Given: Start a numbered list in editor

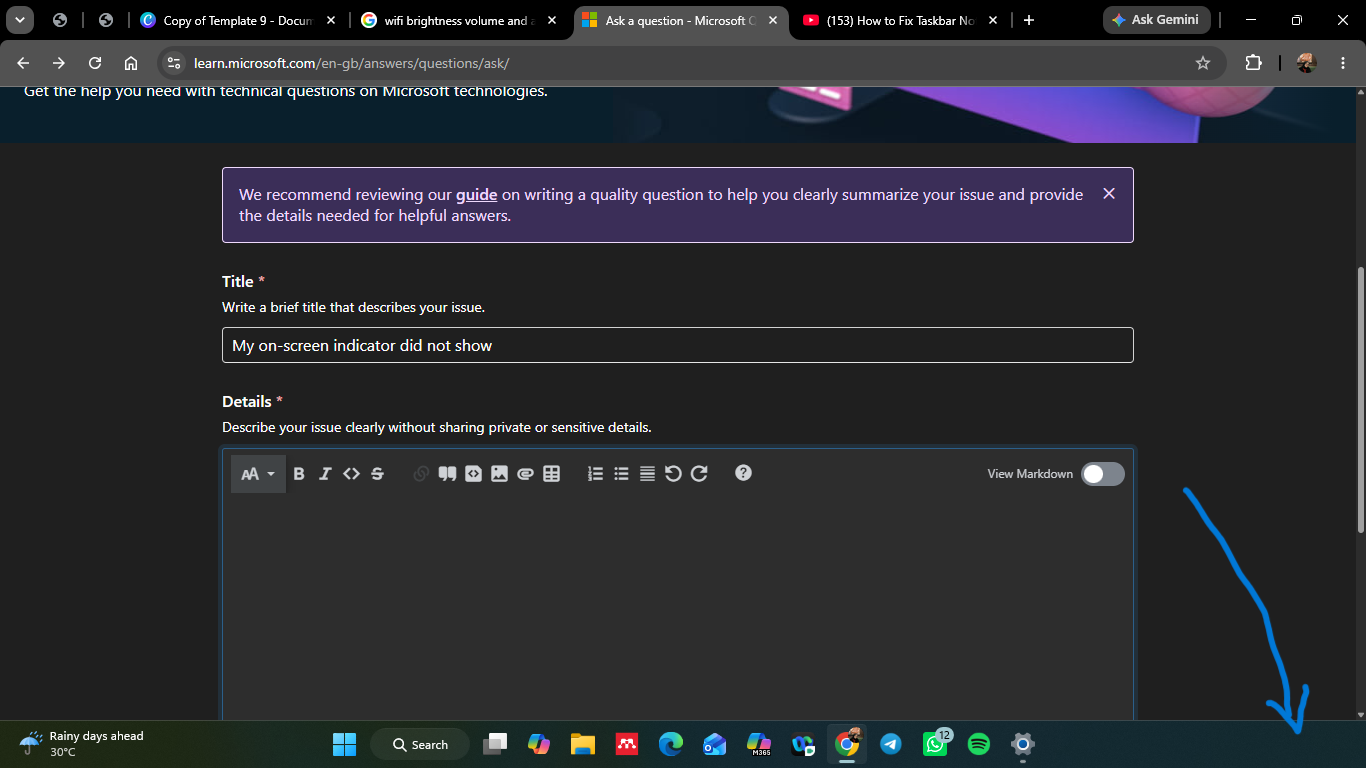Looking at the screenshot, I should tap(595, 474).
